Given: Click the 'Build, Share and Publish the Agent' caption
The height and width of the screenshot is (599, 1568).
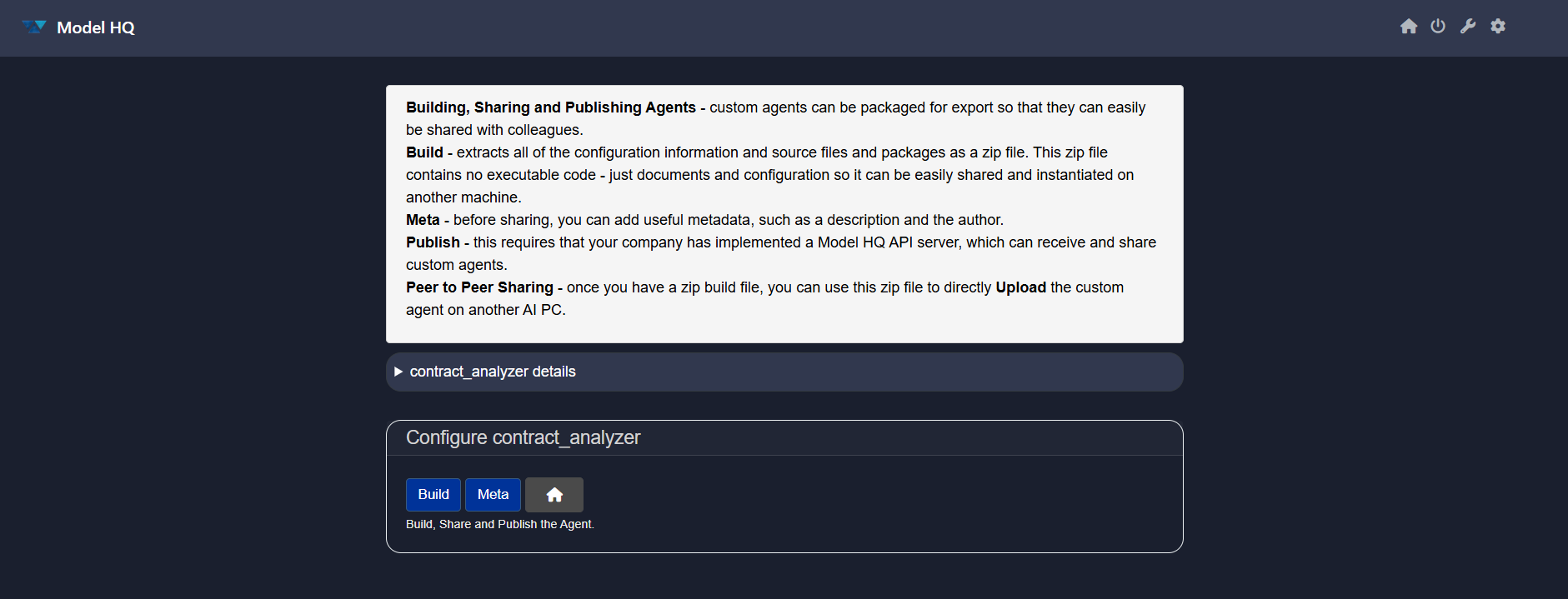Looking at the screenshot, I should tap(499, 524).
